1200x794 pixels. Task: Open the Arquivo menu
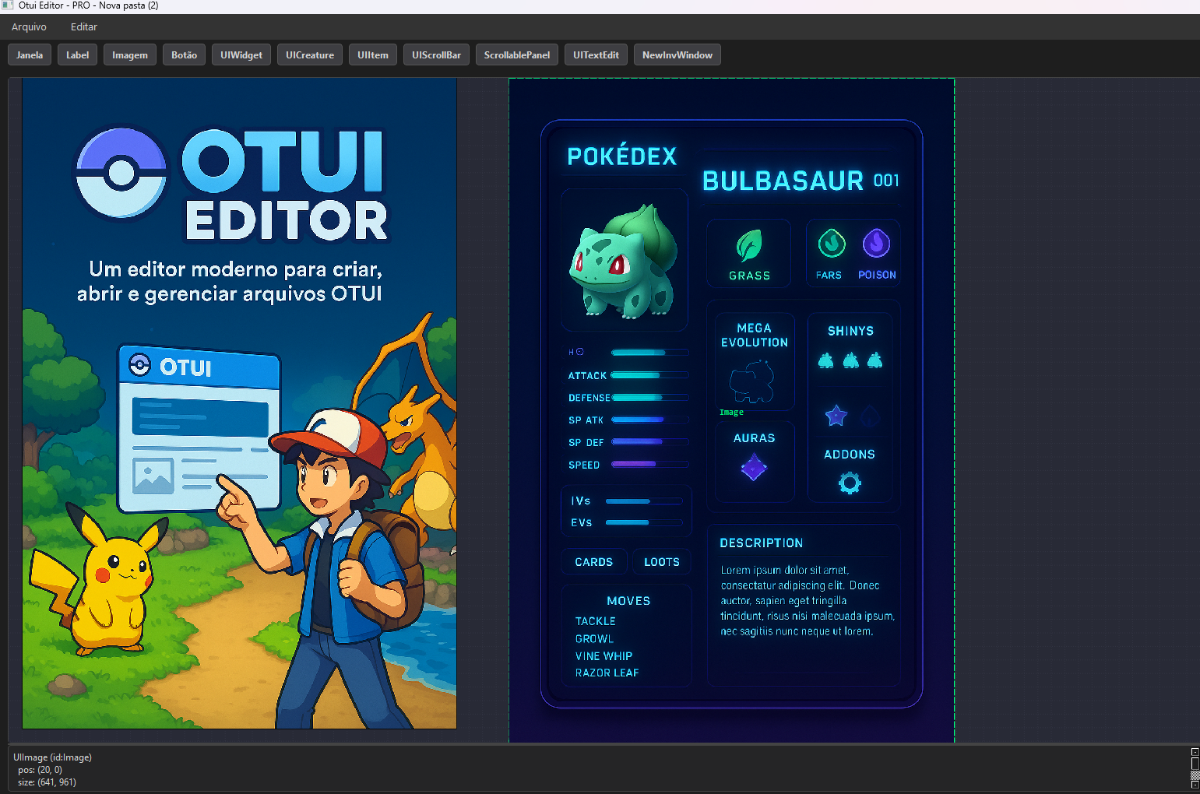click(29, 27)
